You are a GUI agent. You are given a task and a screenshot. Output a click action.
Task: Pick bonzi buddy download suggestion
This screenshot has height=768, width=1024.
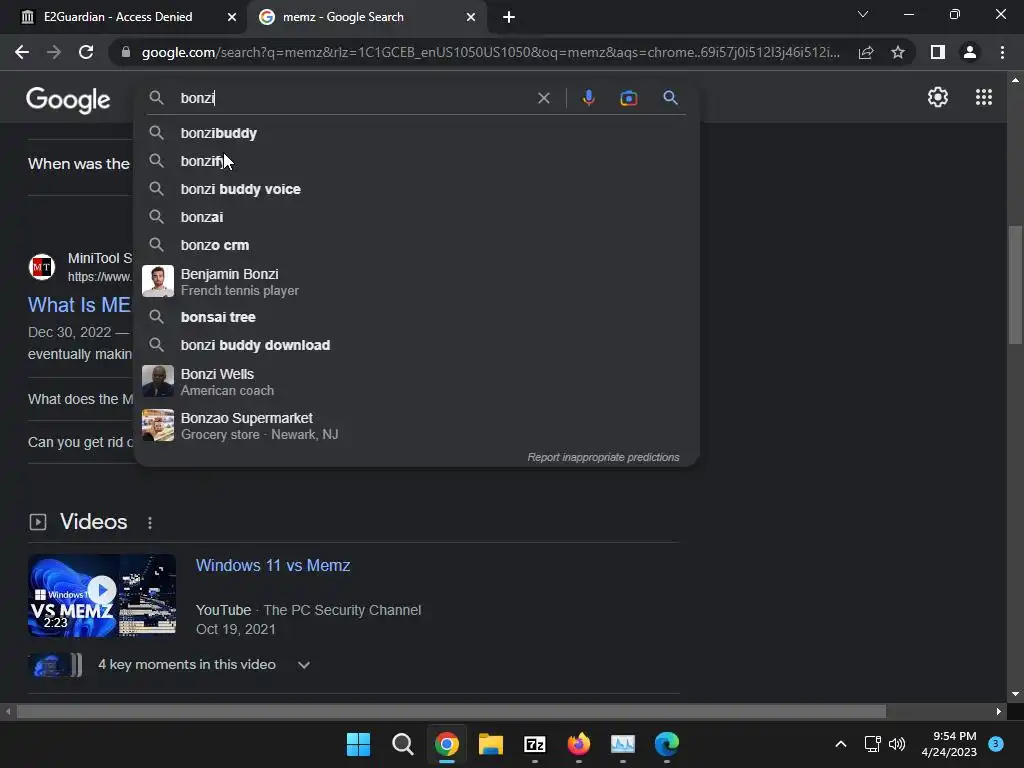(416, 345)
